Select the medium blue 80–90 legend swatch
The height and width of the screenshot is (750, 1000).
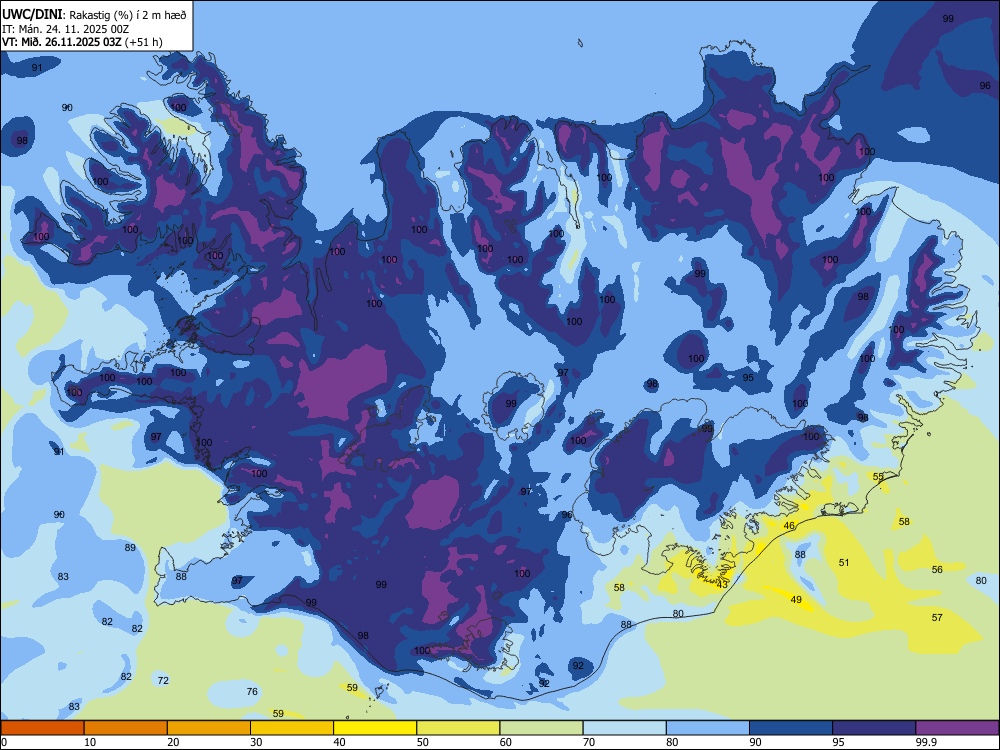click(708, 728)
